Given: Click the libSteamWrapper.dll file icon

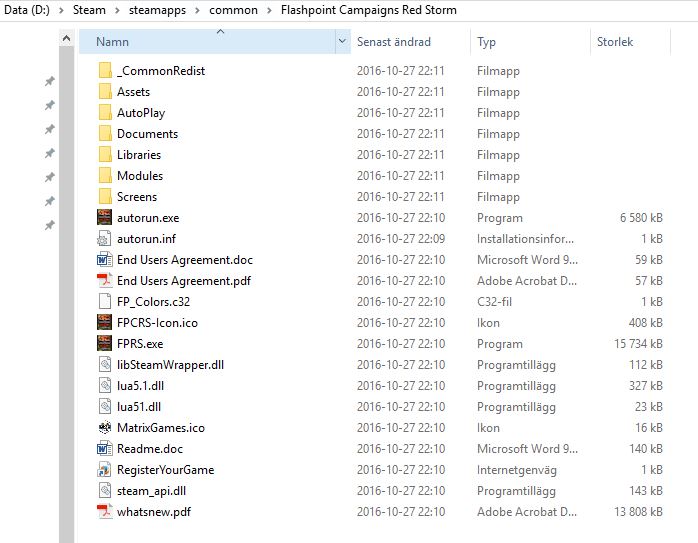Looking at the screenshot, I should tap(105, 364).
